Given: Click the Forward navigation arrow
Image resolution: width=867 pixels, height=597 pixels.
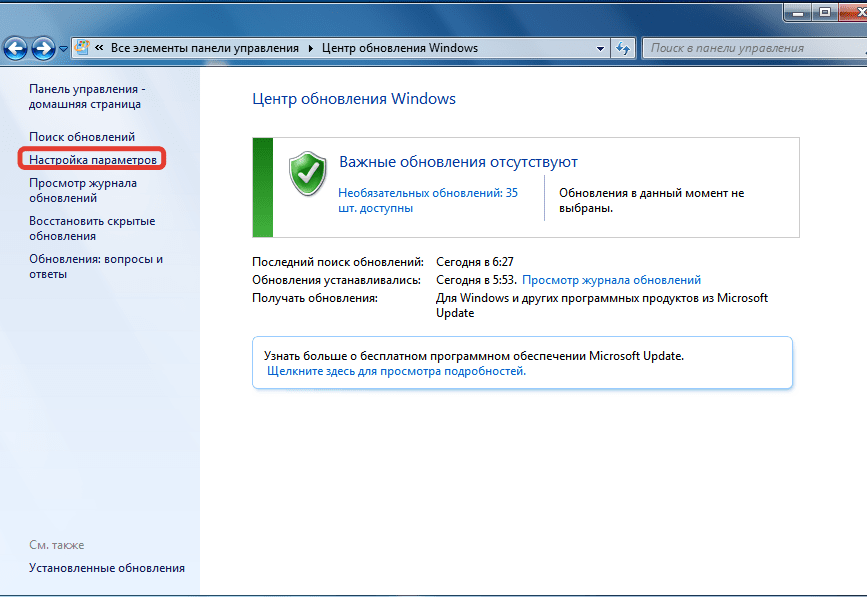Looking at the screenshot, I should [43, 49].
